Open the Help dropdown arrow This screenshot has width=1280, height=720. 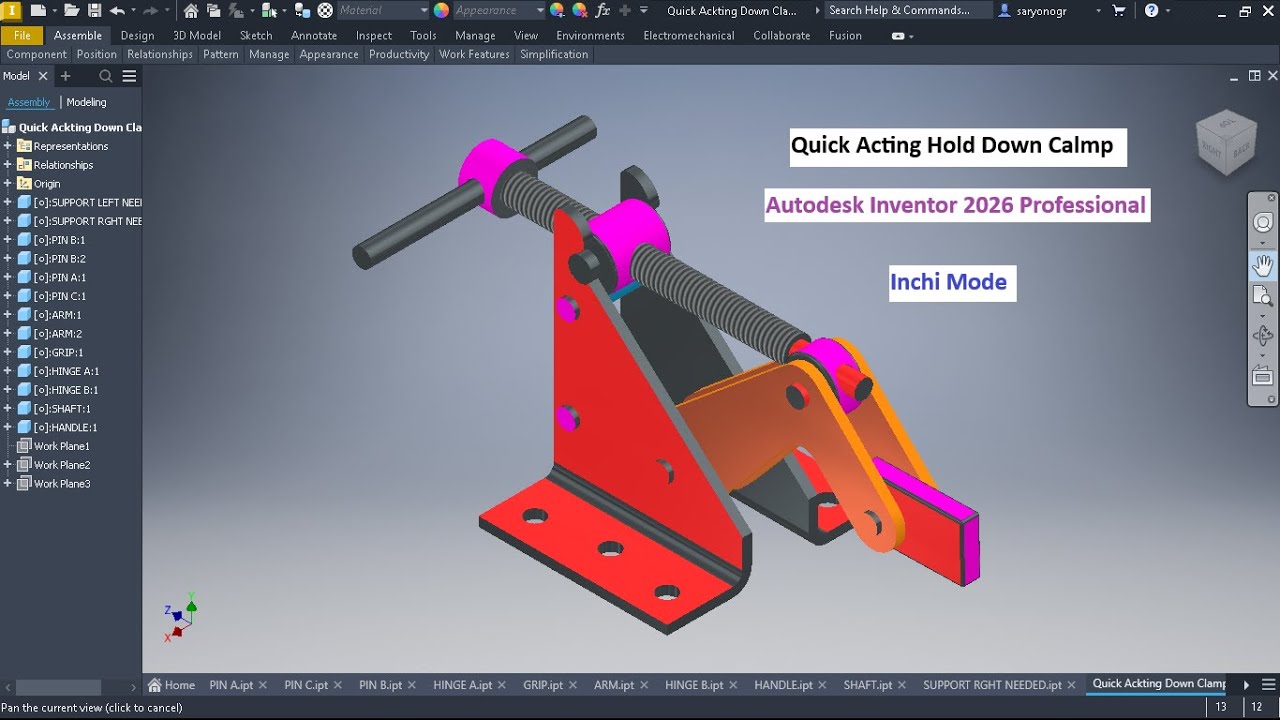[1168, 10]
